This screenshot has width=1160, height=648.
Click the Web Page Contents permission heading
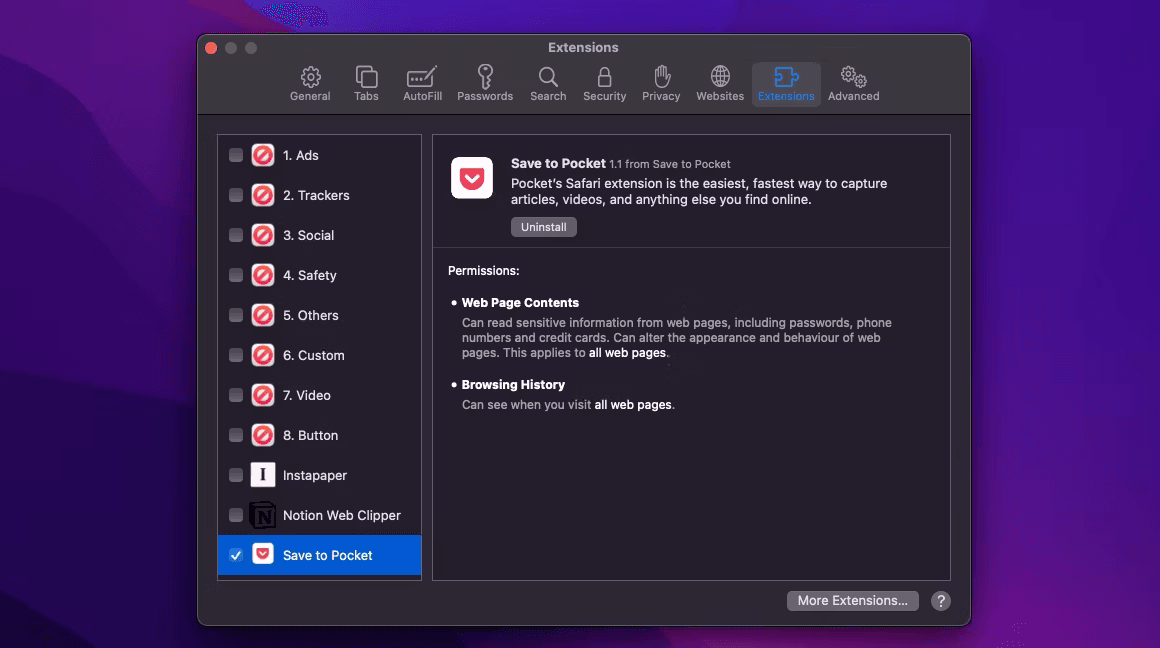pyautogui.click(x=520, y=303)
